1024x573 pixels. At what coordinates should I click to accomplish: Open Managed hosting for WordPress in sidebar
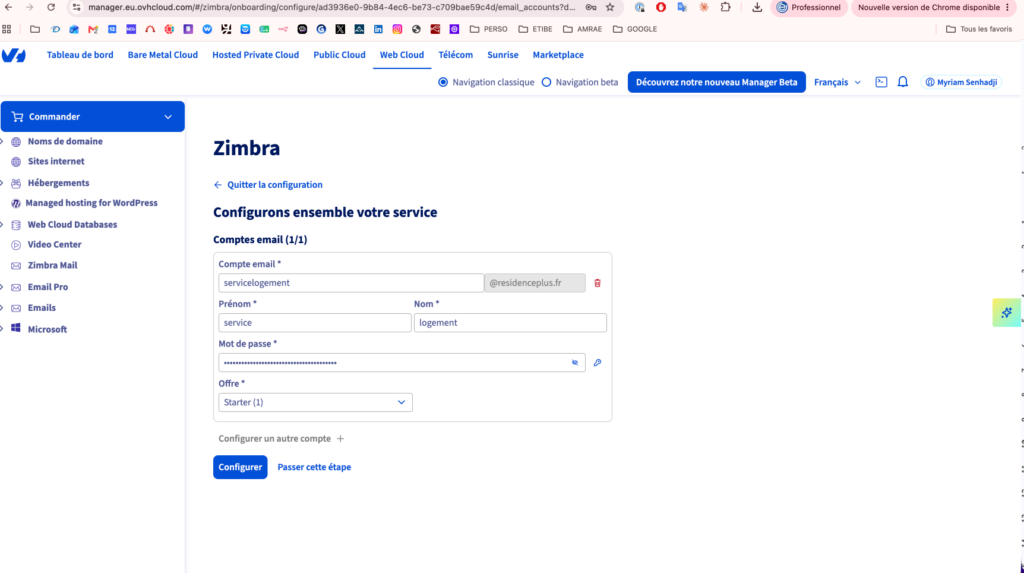[91, 203]
